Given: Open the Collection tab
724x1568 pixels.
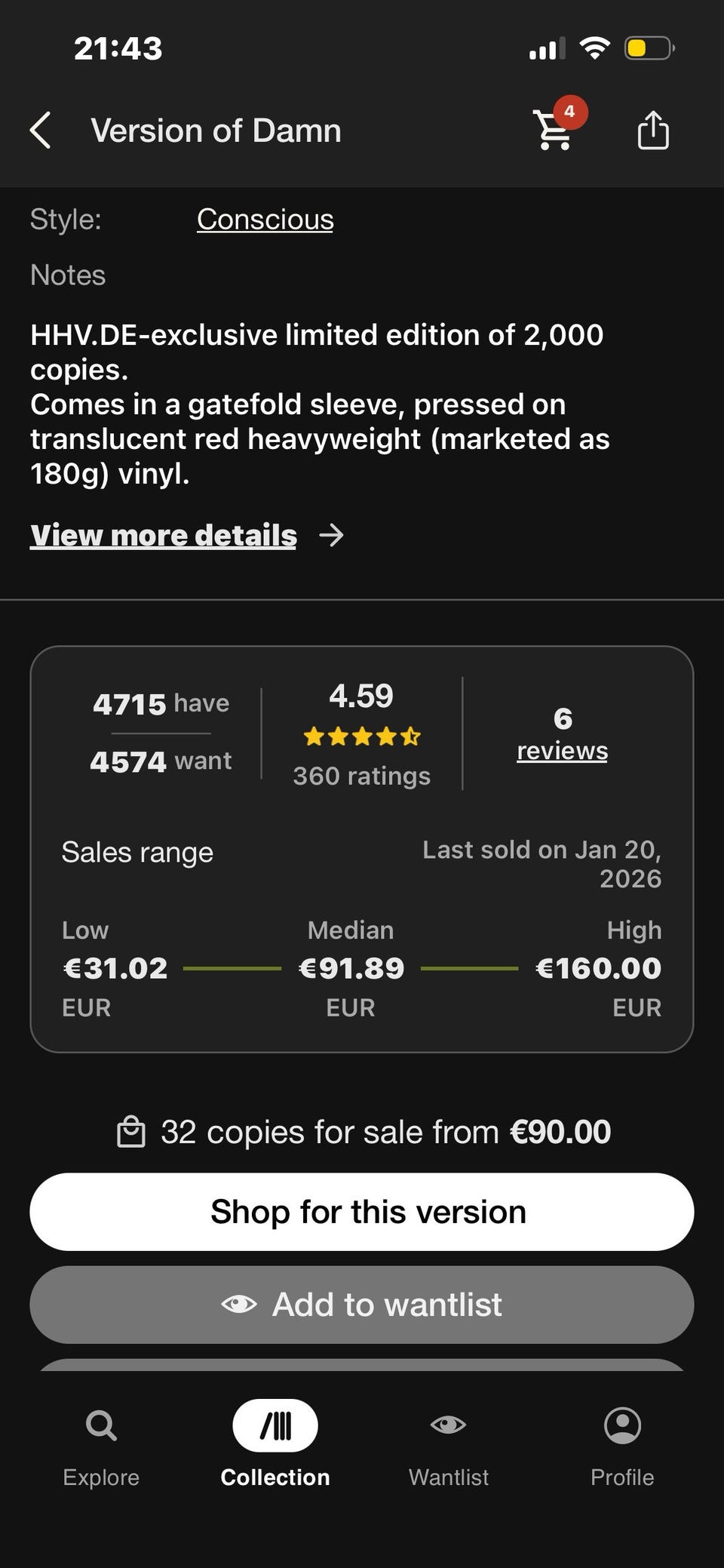Looking at the screenshot, I should click(x=275, y=1443).
